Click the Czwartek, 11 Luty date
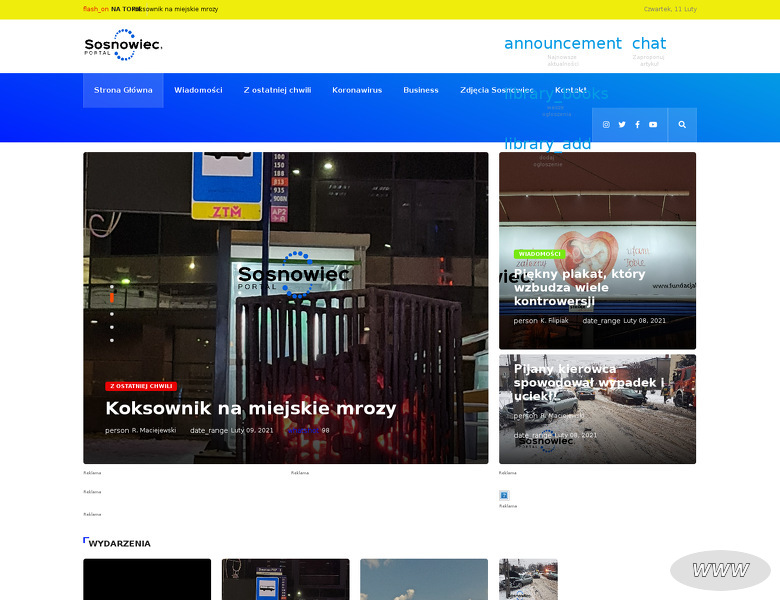 point(670,9)
